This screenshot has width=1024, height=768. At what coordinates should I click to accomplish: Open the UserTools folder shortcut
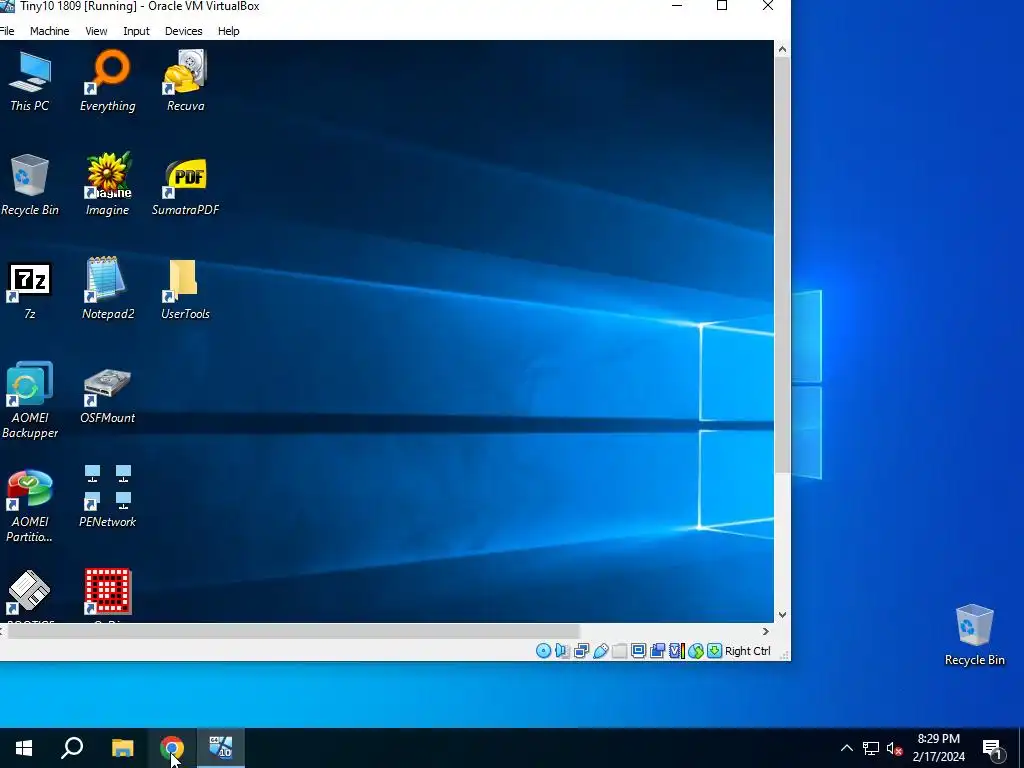tap(185, 289)
